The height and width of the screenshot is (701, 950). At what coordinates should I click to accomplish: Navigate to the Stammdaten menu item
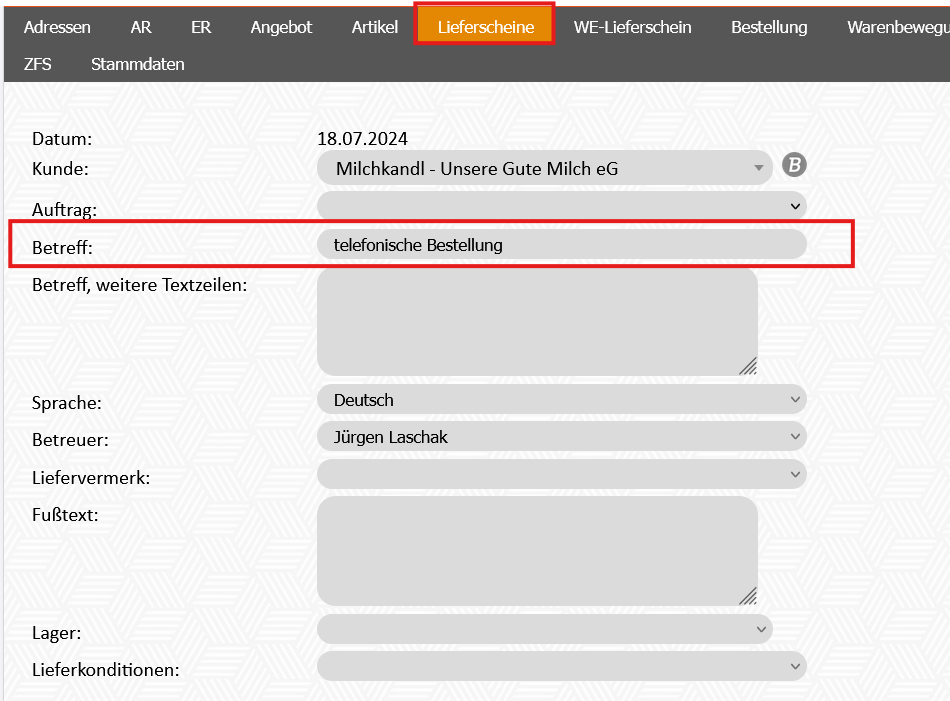point(137,64)
